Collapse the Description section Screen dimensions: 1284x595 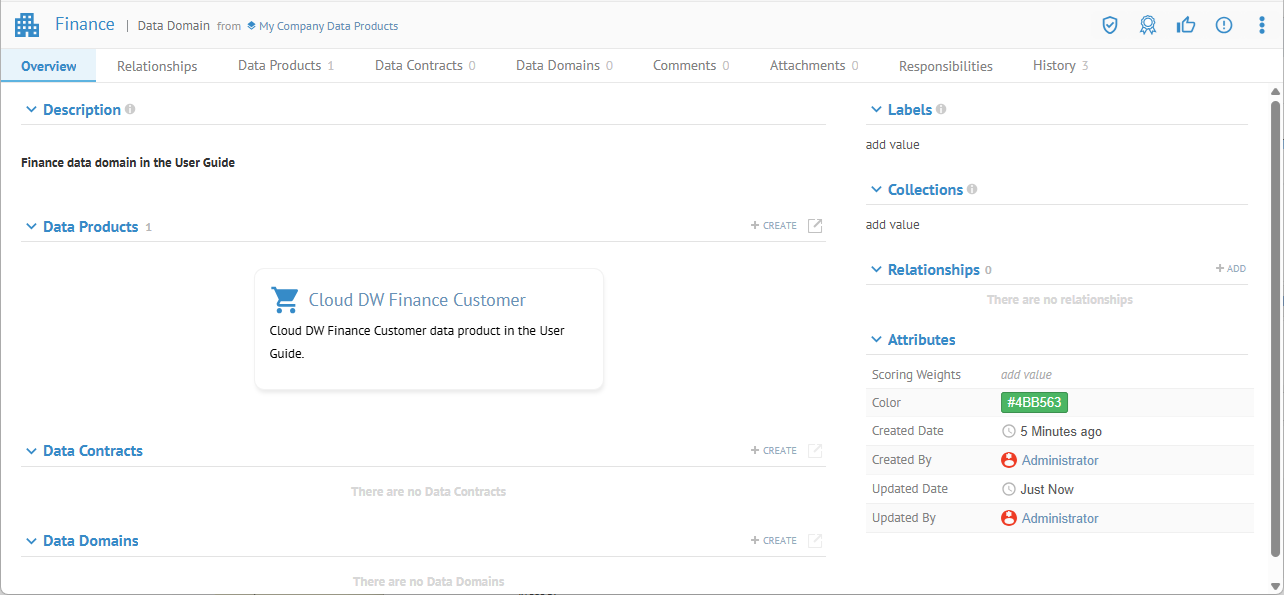31,110
